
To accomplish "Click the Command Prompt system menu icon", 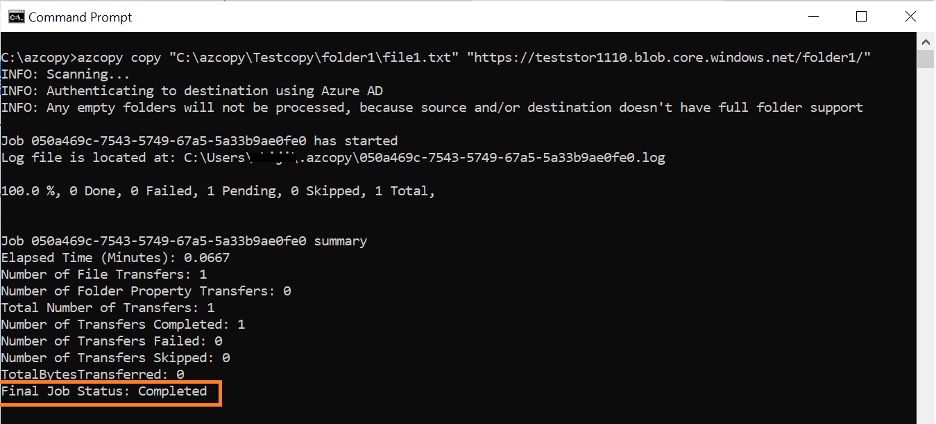I will 15,17.
